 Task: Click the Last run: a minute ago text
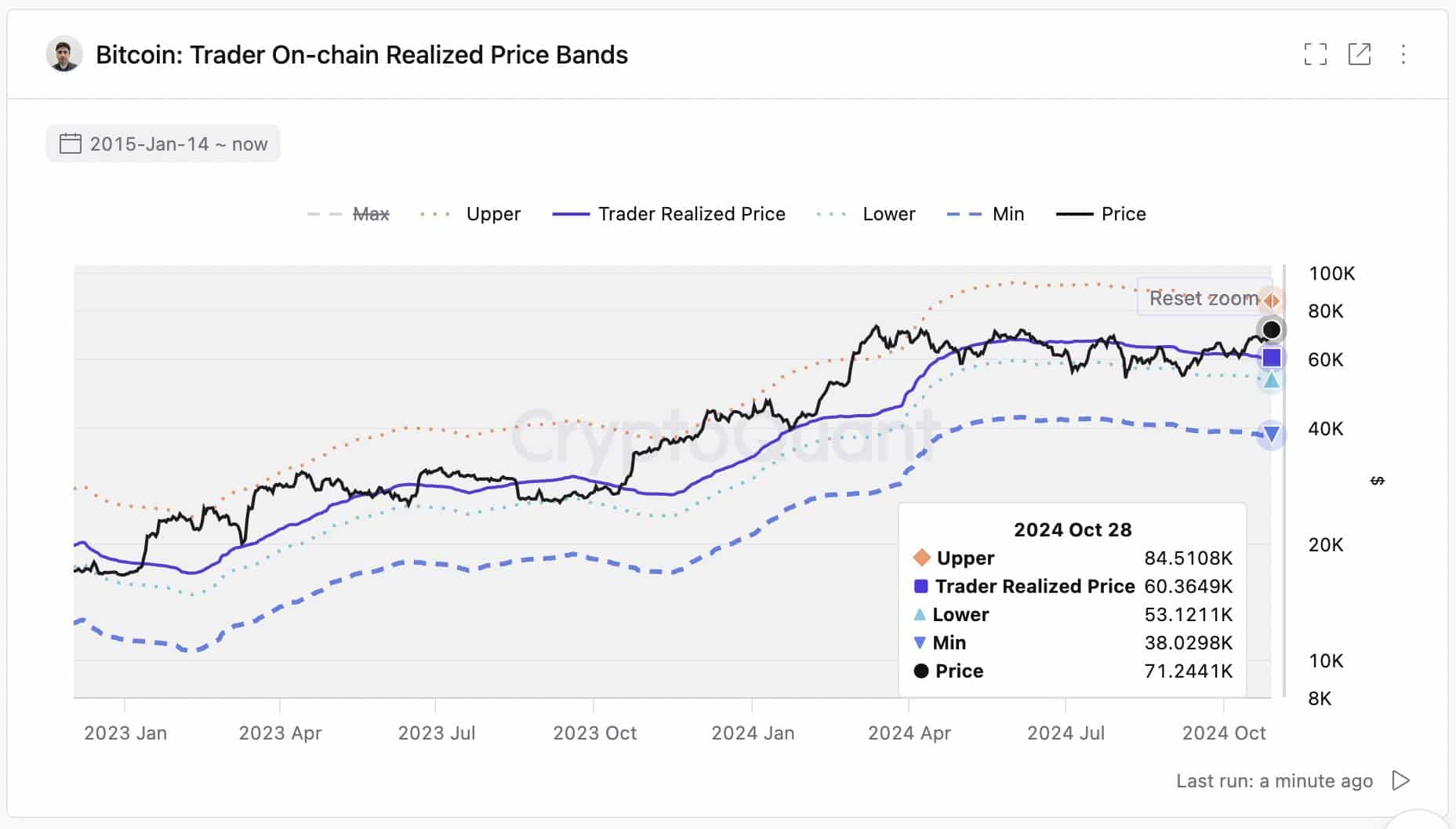click(1273, 780)
